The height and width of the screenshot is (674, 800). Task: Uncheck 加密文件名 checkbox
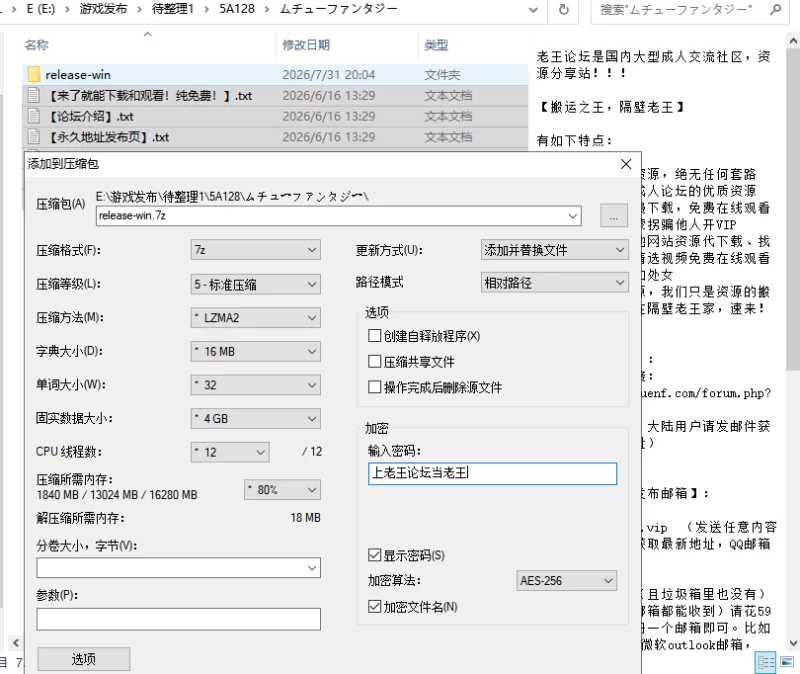[x=374, y=607]
